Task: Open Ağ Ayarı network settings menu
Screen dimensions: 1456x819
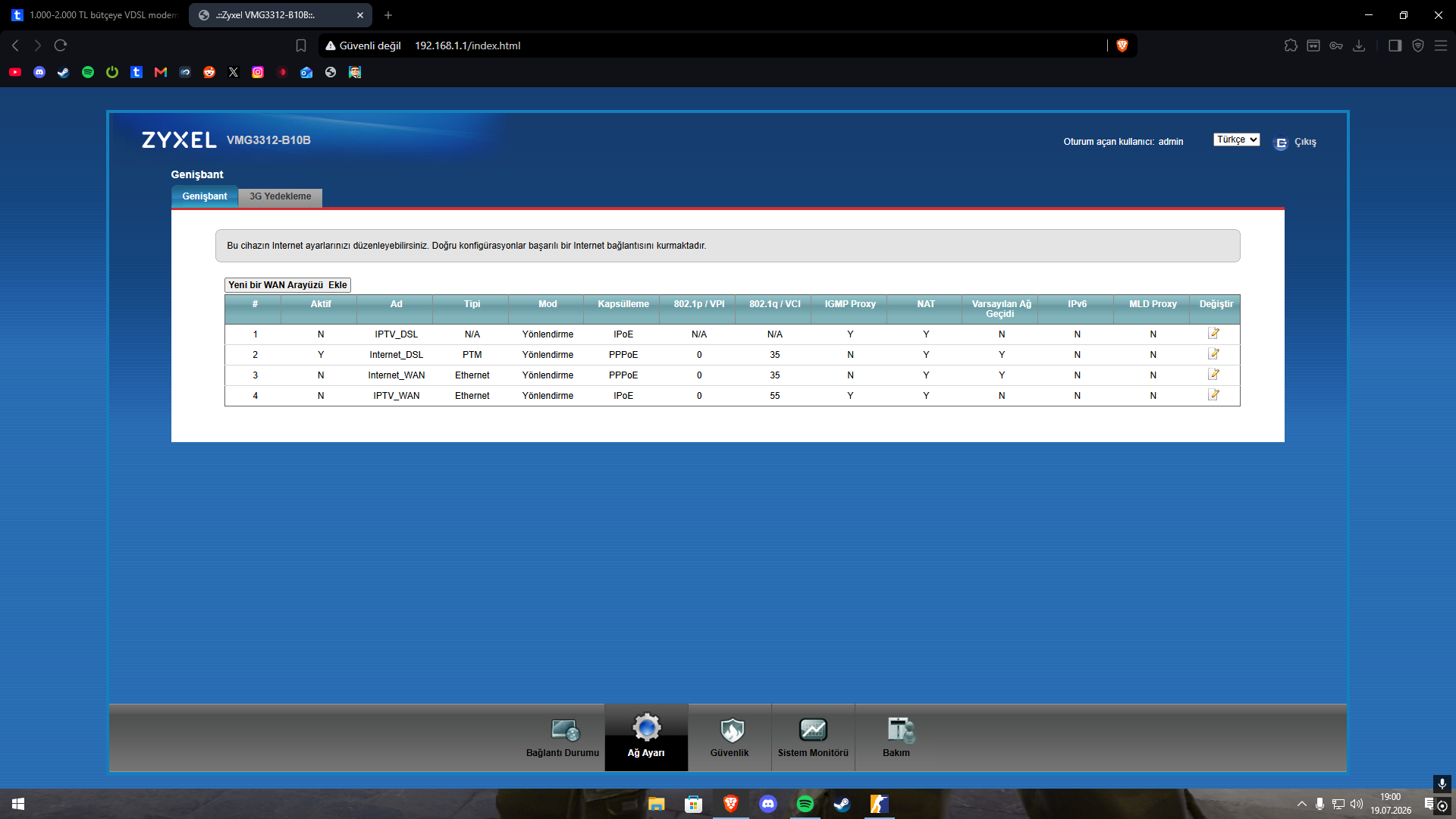Action: click(646, 737)
